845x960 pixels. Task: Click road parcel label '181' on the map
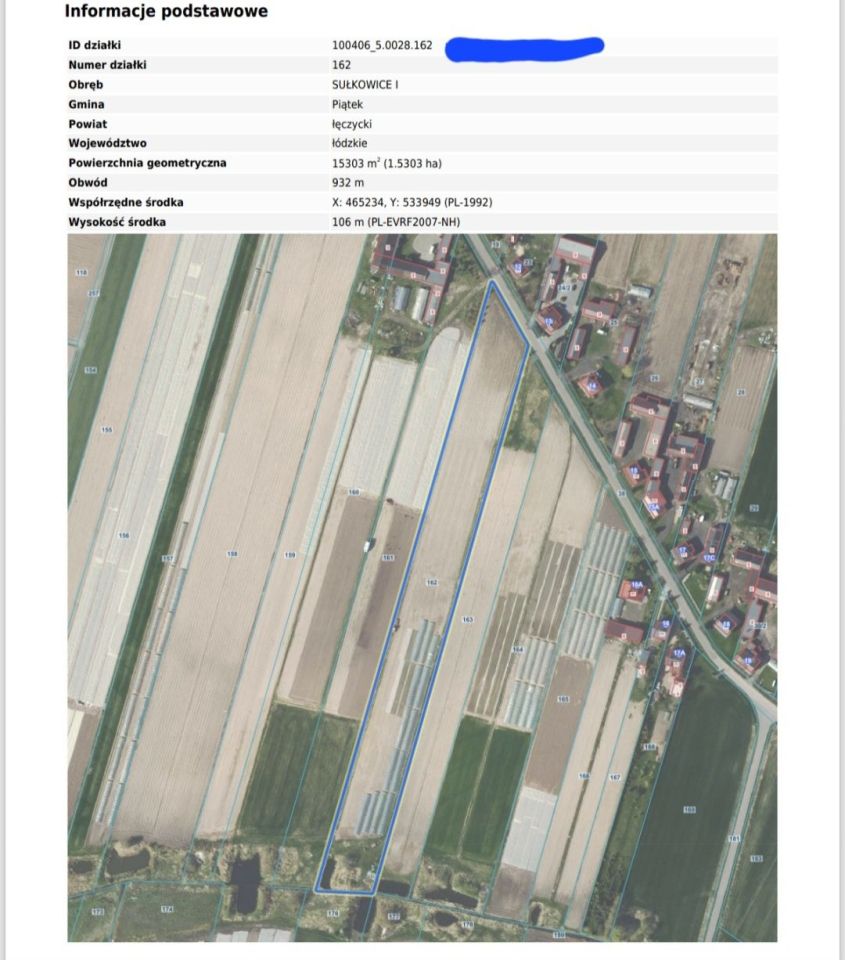(x=734, y=839)
